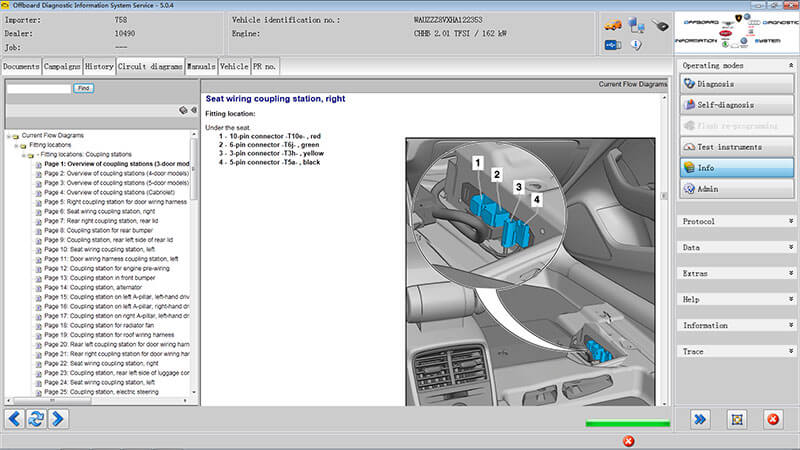Collapse the Fitting locations tree folder

point(16,145)
